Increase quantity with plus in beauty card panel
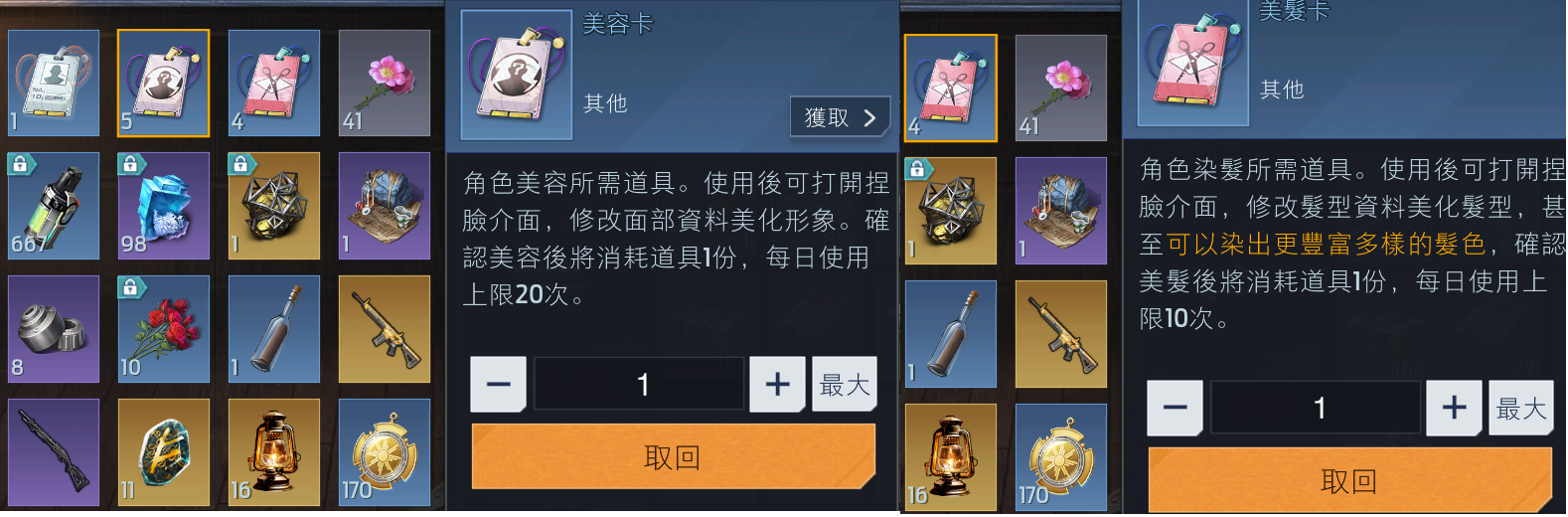 777,384
